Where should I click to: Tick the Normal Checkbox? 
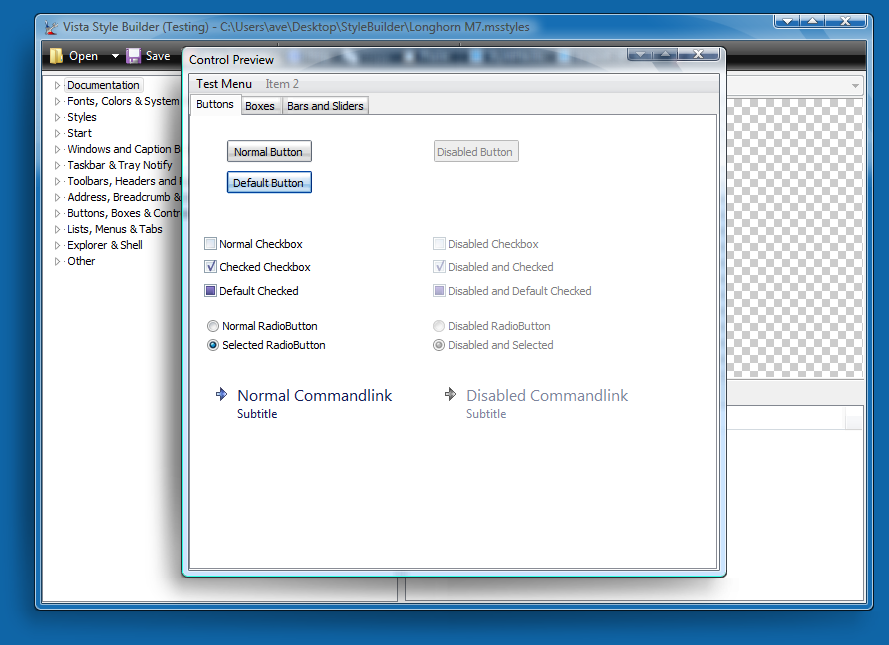pos(210,244)
